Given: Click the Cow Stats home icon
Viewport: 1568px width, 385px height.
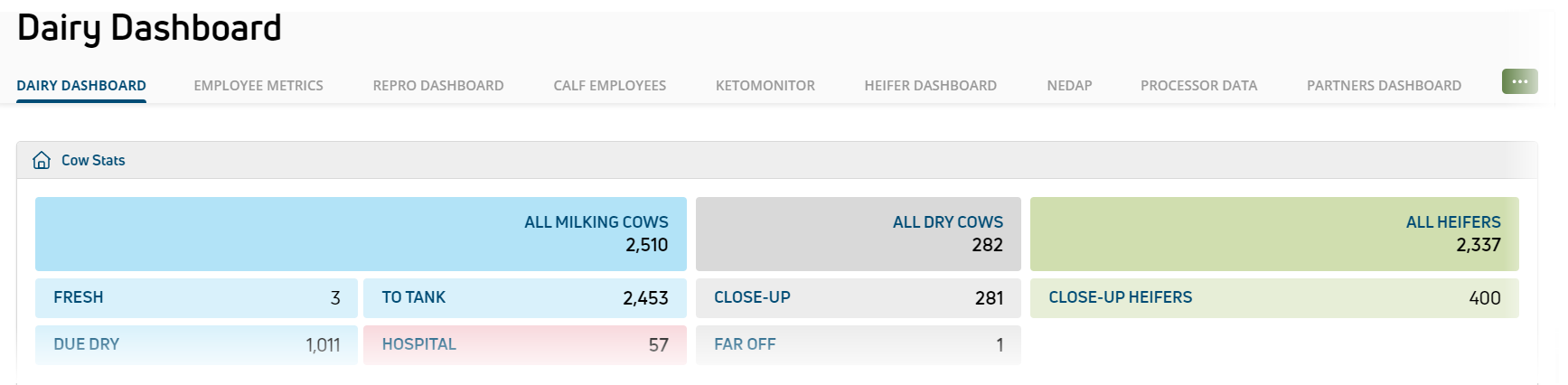Looking at the screenshot, I should [42, 160].
